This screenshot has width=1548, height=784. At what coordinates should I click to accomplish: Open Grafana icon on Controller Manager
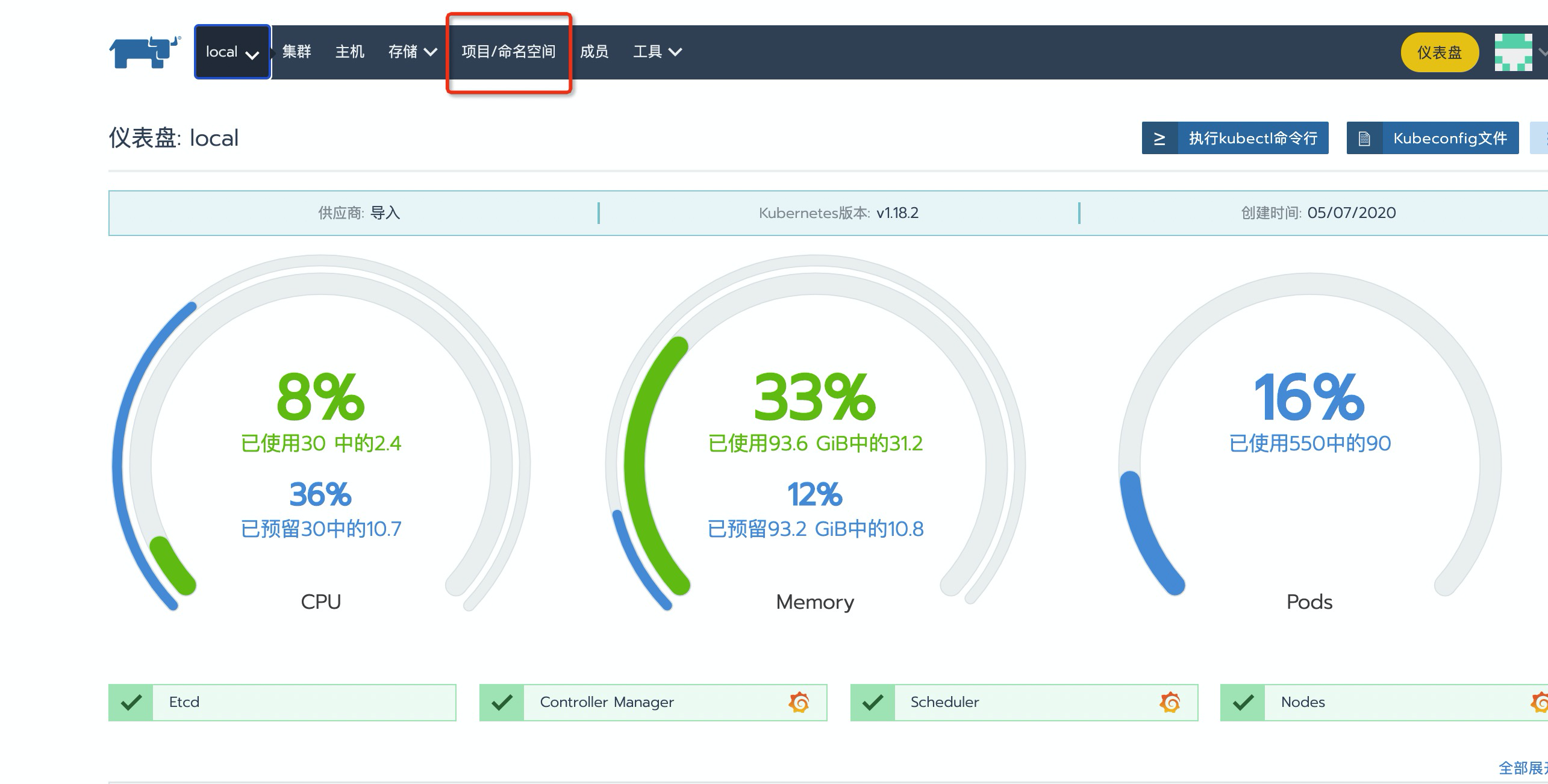click(x=799, y=702)
